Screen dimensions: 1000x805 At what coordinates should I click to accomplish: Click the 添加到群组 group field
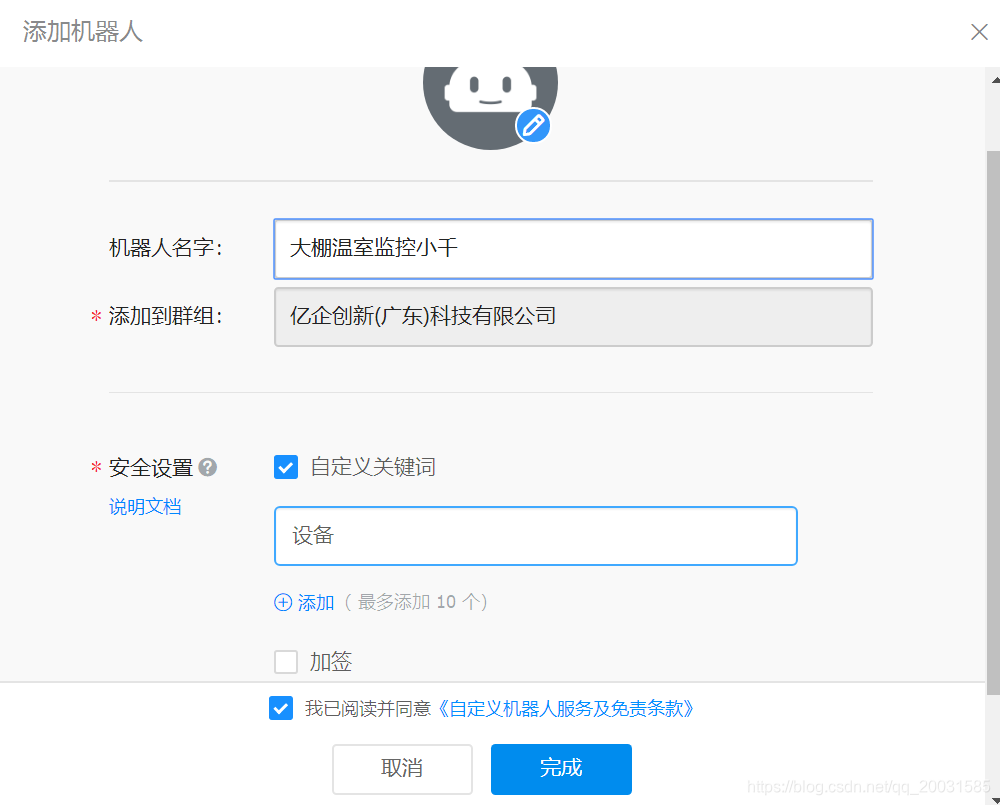(x=573, y=317)
